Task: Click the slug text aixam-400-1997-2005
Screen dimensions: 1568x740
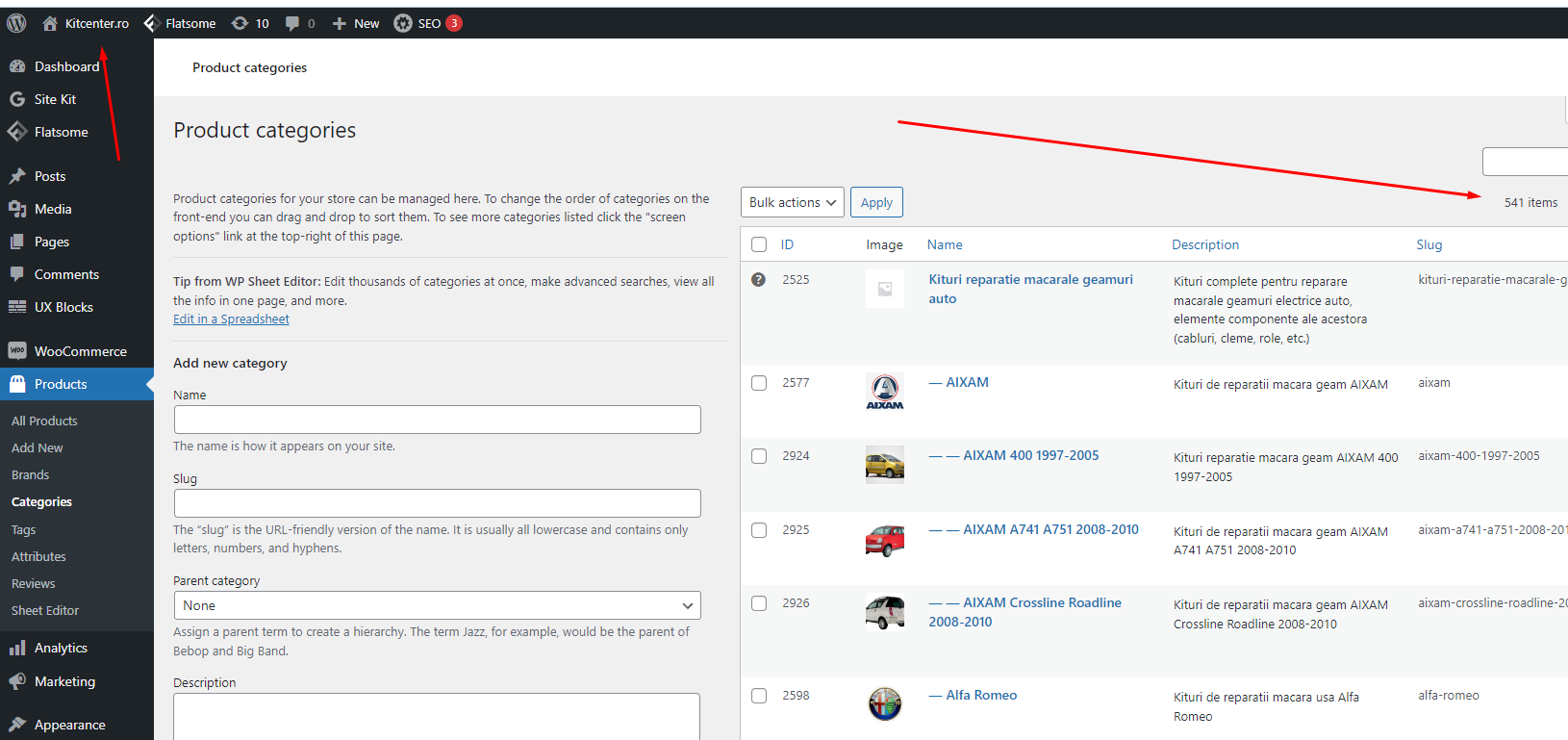Action: tap(1479, 455)
